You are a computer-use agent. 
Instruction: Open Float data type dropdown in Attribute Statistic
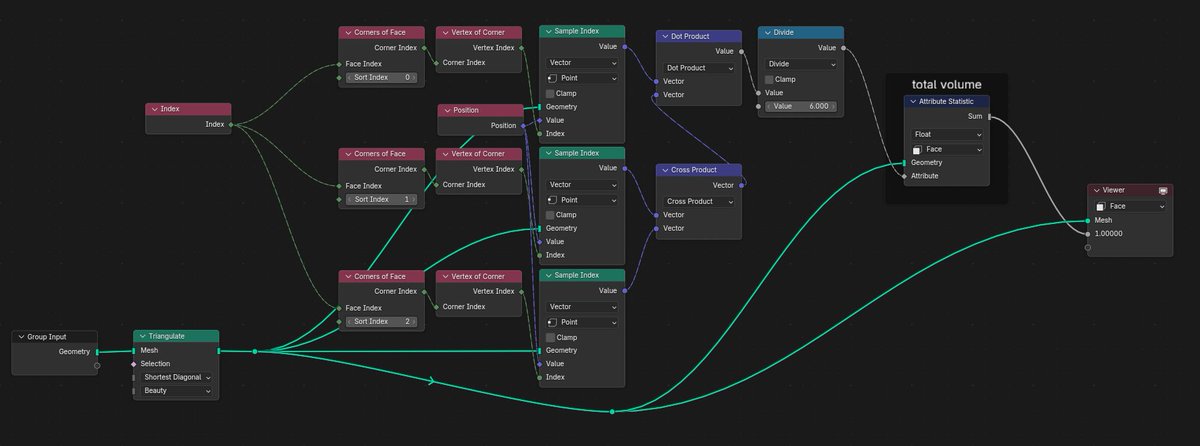coord(947,133)
